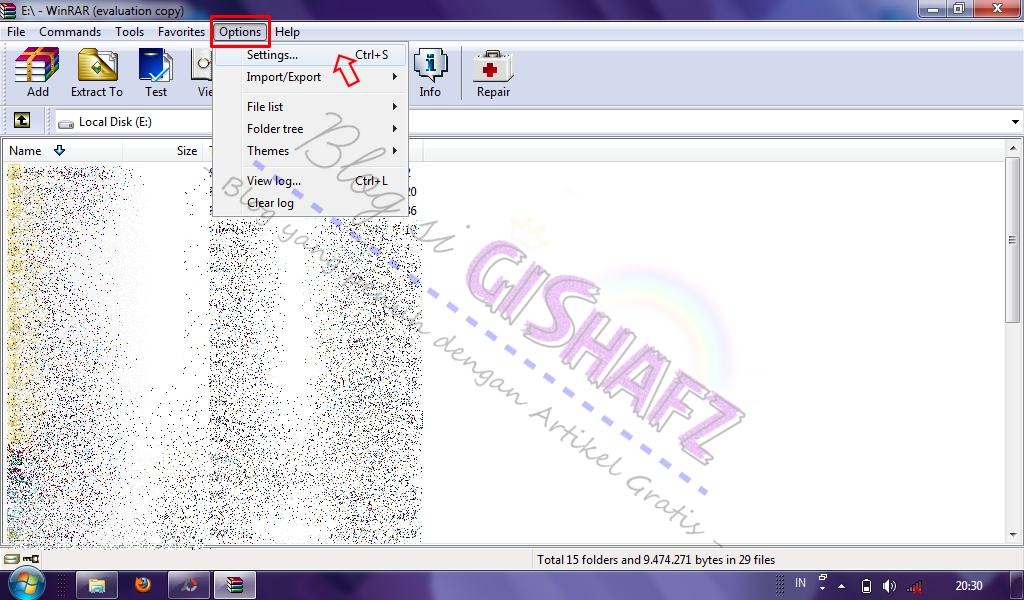The width and height of the screenshot is (1024, 600).
Task: Select the Extract To tool
Action: coord(96,70)
